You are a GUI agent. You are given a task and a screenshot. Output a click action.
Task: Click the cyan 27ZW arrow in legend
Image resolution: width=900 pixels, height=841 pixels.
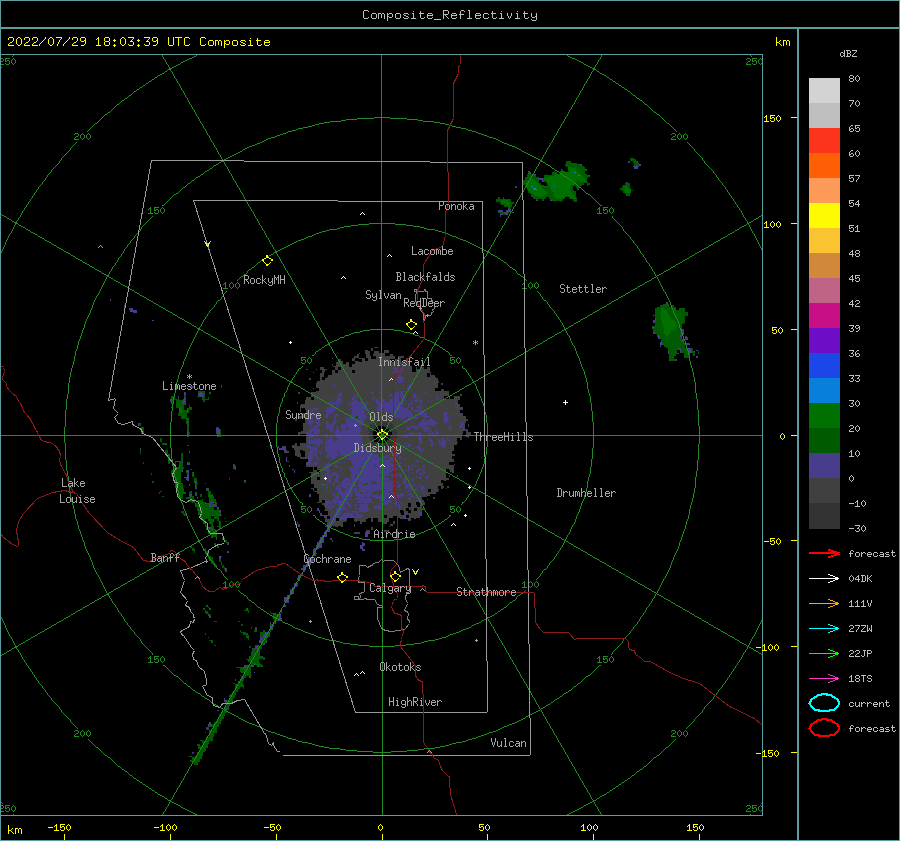click(x=824, y=629)
